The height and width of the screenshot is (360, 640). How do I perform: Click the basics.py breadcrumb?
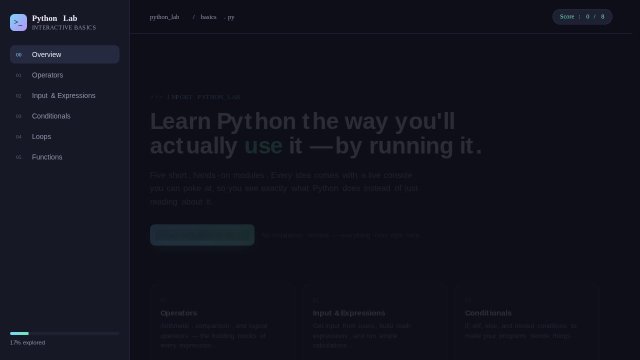217,17
